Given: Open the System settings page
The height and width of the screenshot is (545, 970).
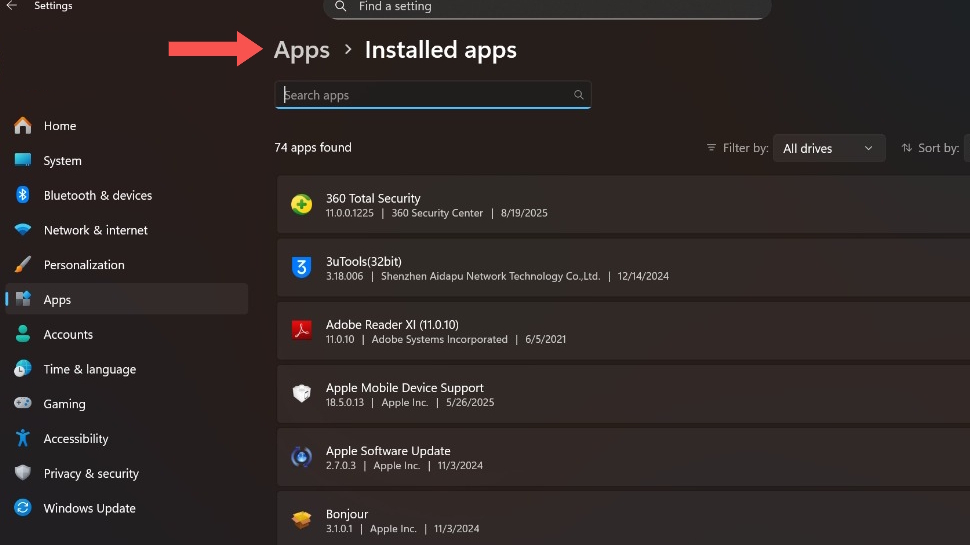Looking at the screenshot, I should pyautogui.click(x=126, y=160).
